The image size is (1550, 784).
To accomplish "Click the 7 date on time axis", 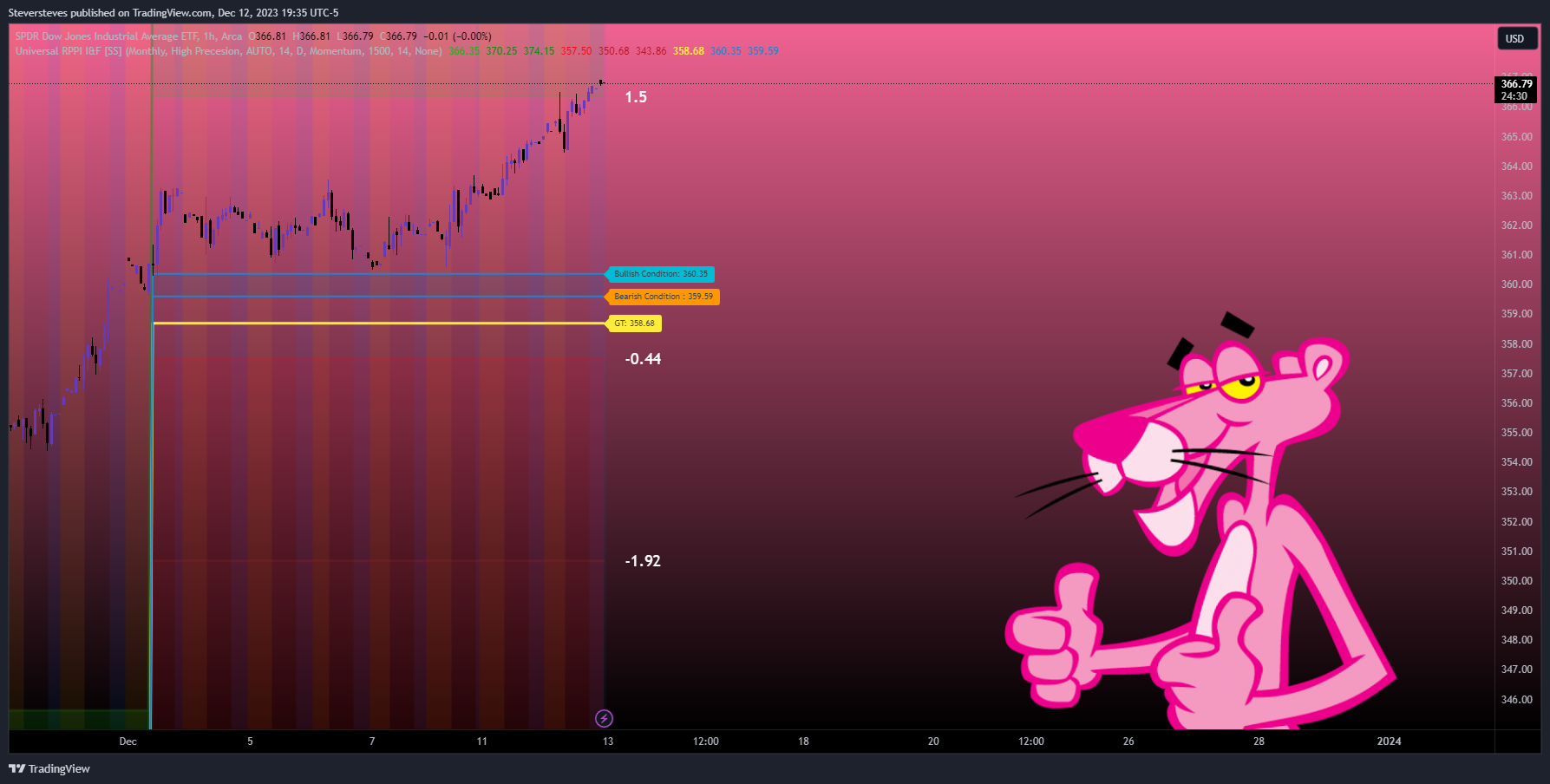I will tap(373, 742).
